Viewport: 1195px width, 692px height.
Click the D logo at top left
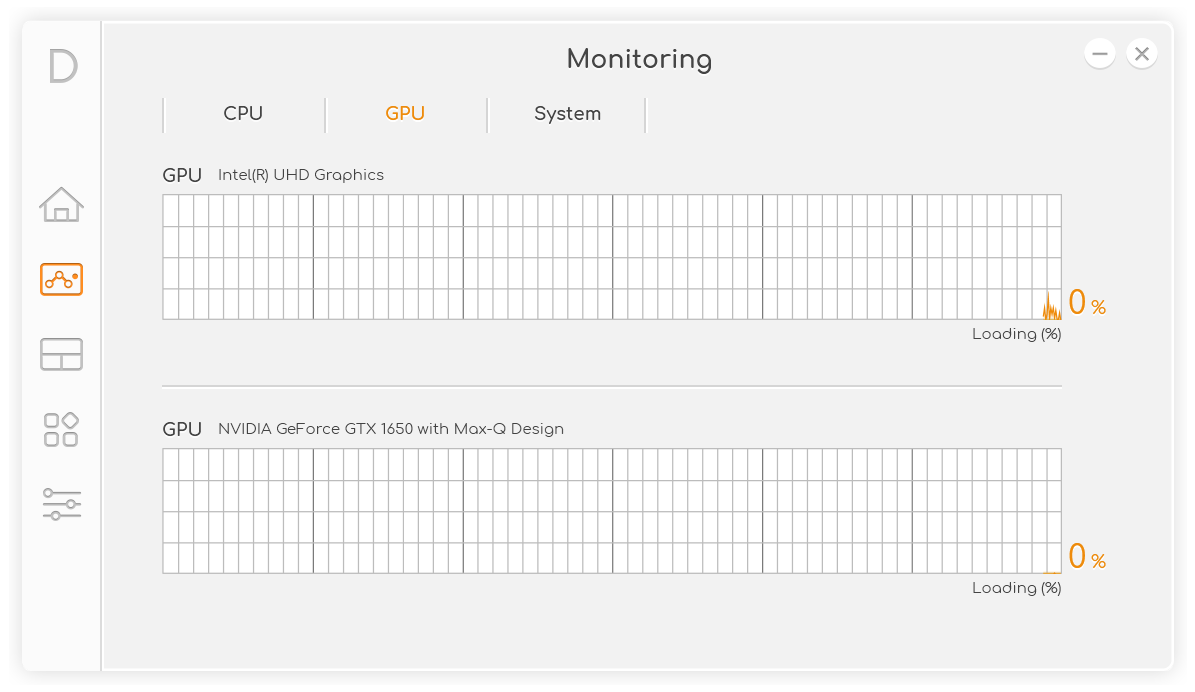coord(62,66)
